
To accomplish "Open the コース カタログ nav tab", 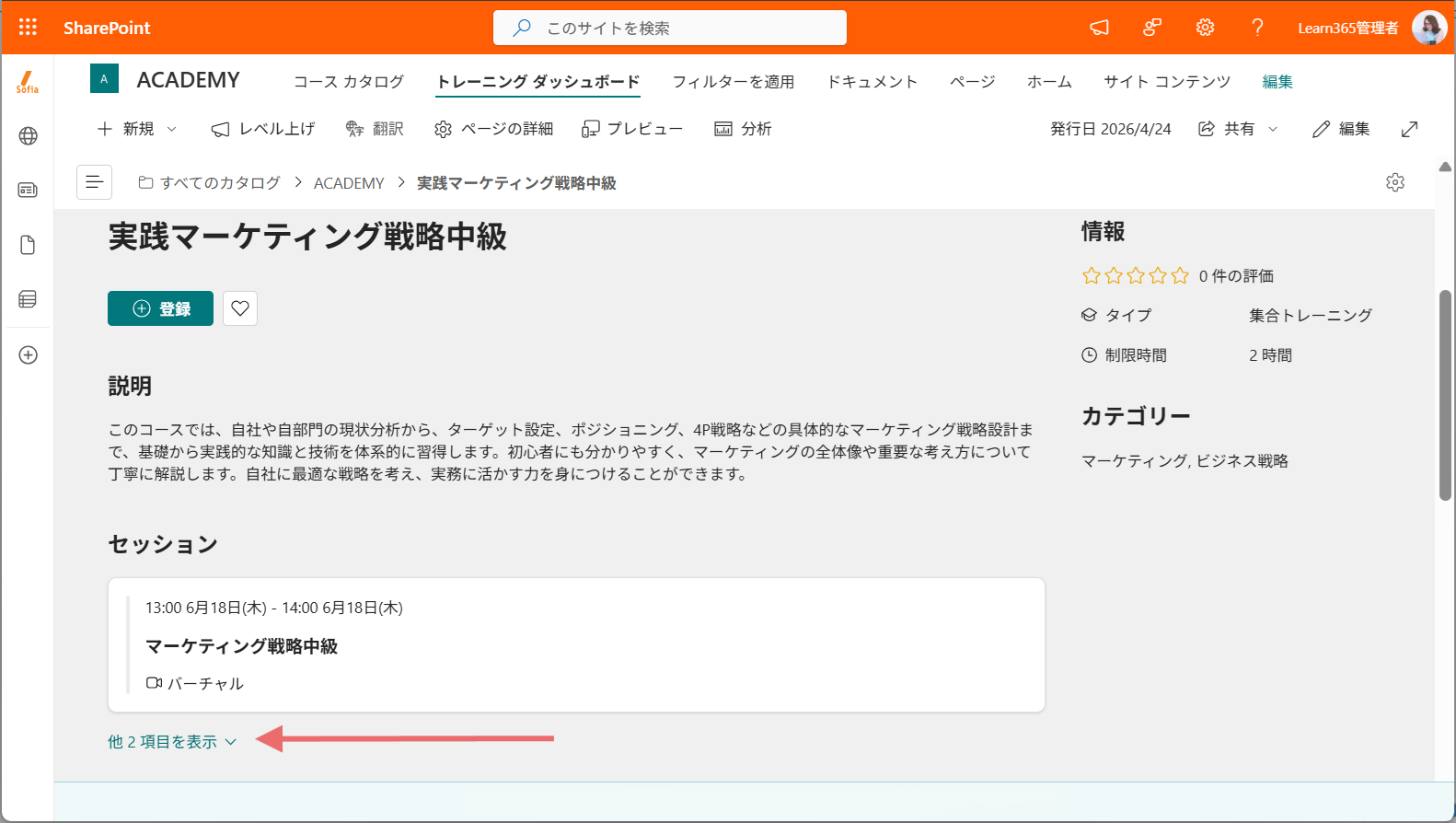I will [349, 81].
